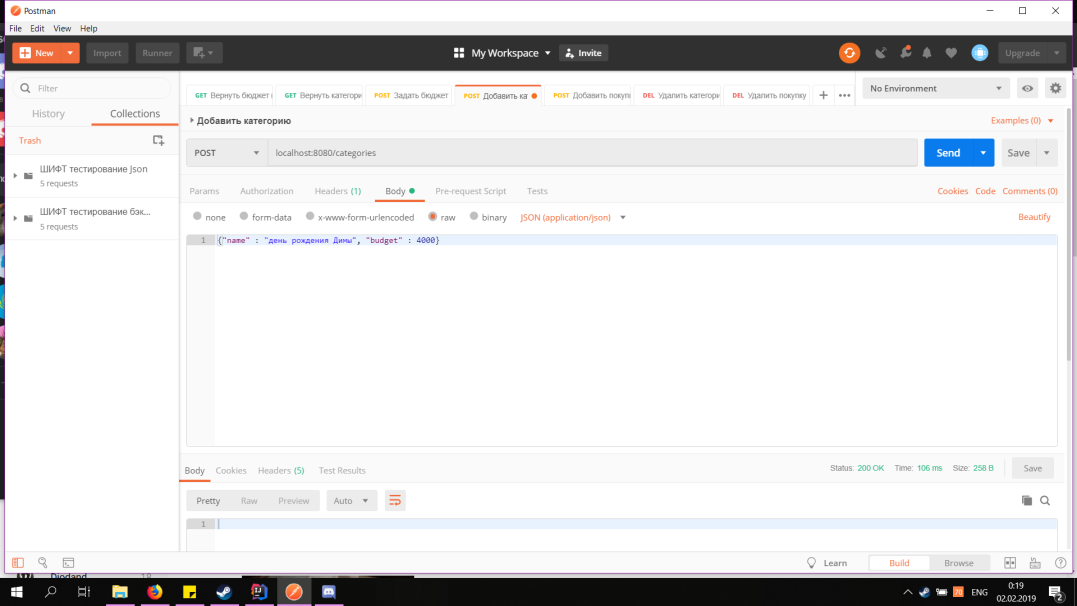Click the Import button
This screenshot has width=1077, height=606.
pyautogui.click(x=107, y=53)
